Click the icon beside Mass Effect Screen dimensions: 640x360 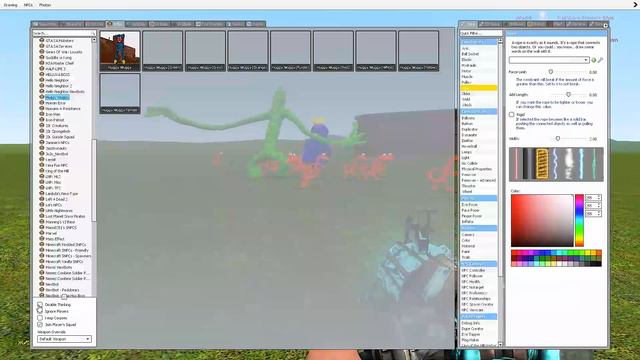pyautogui.click(x=42, y=238)
